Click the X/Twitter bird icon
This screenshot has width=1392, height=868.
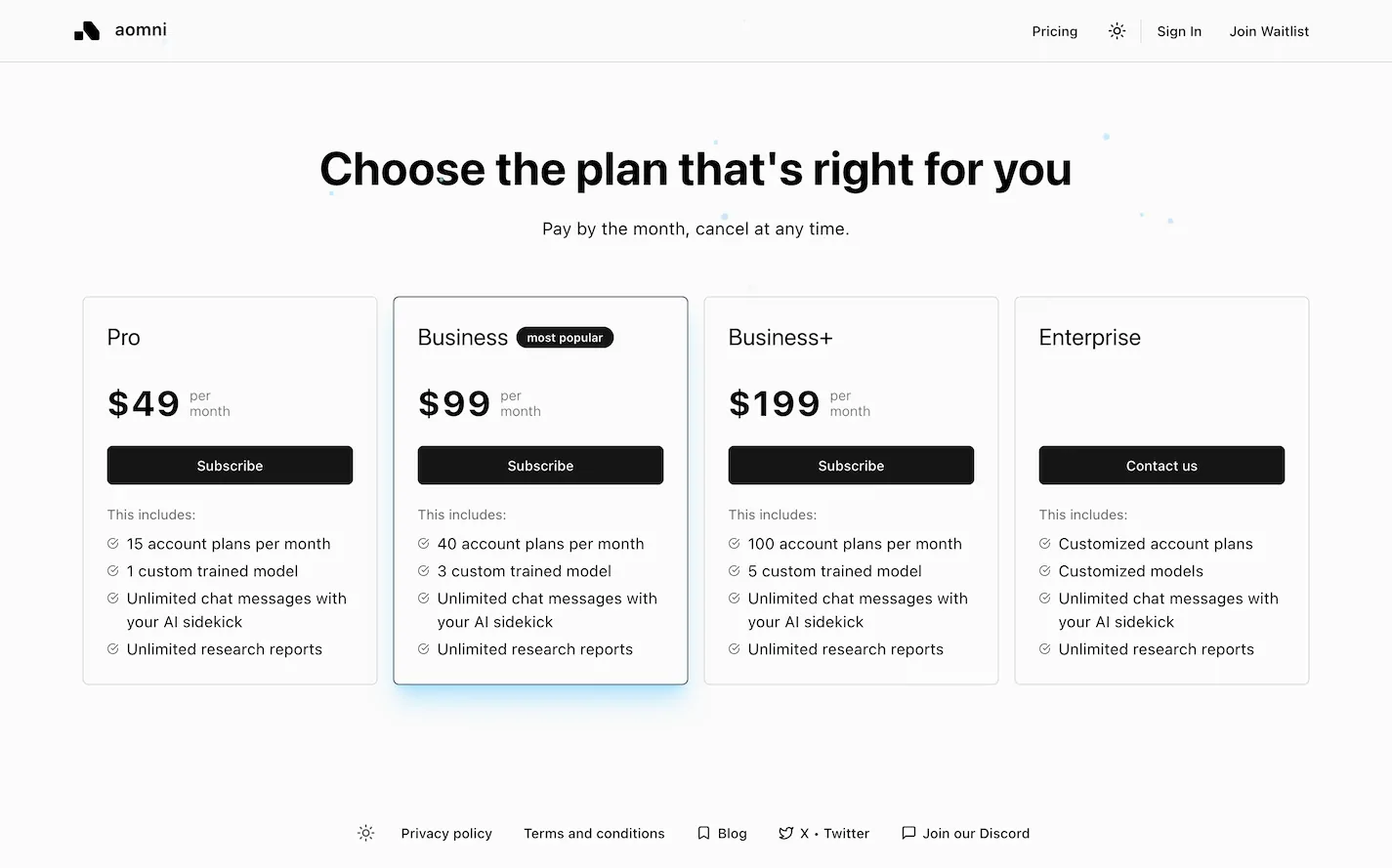point(786,833)
